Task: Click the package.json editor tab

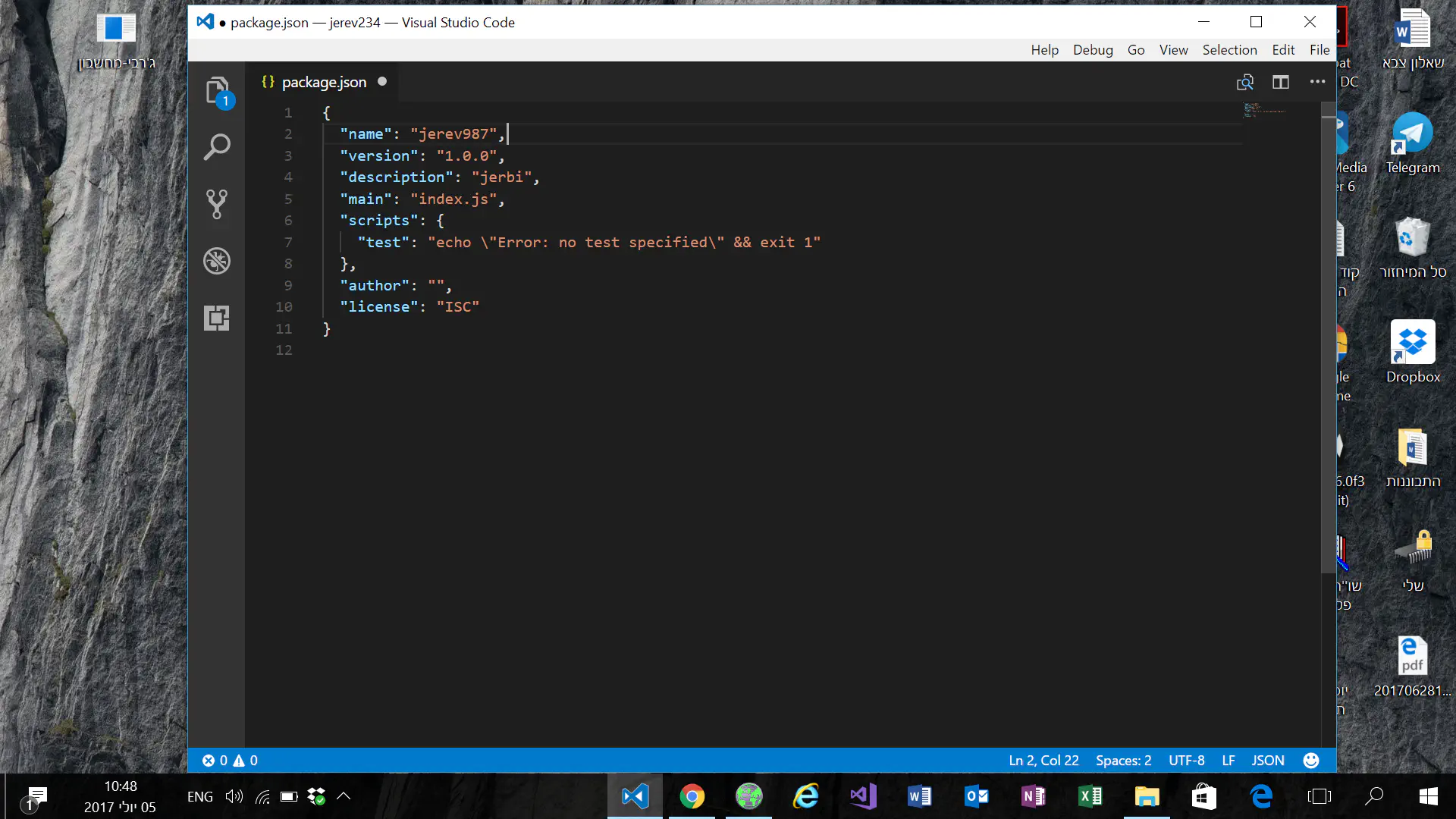Action: (324, 82)
